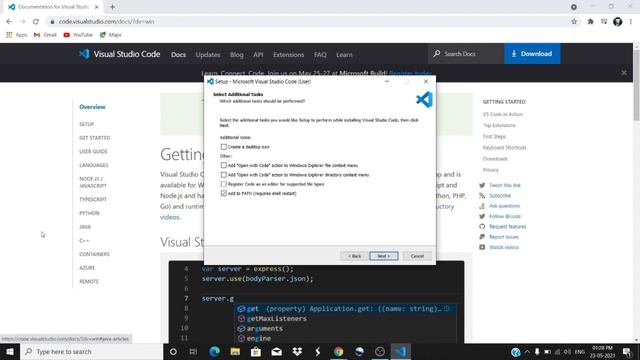Expand the USER GUIDE sidebar section

(x=93, y=151)
